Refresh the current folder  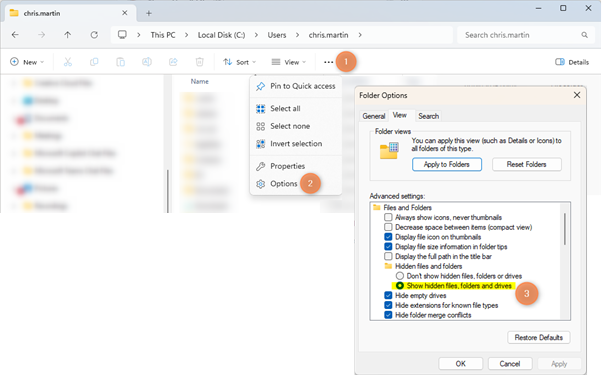tap(94, 35)
